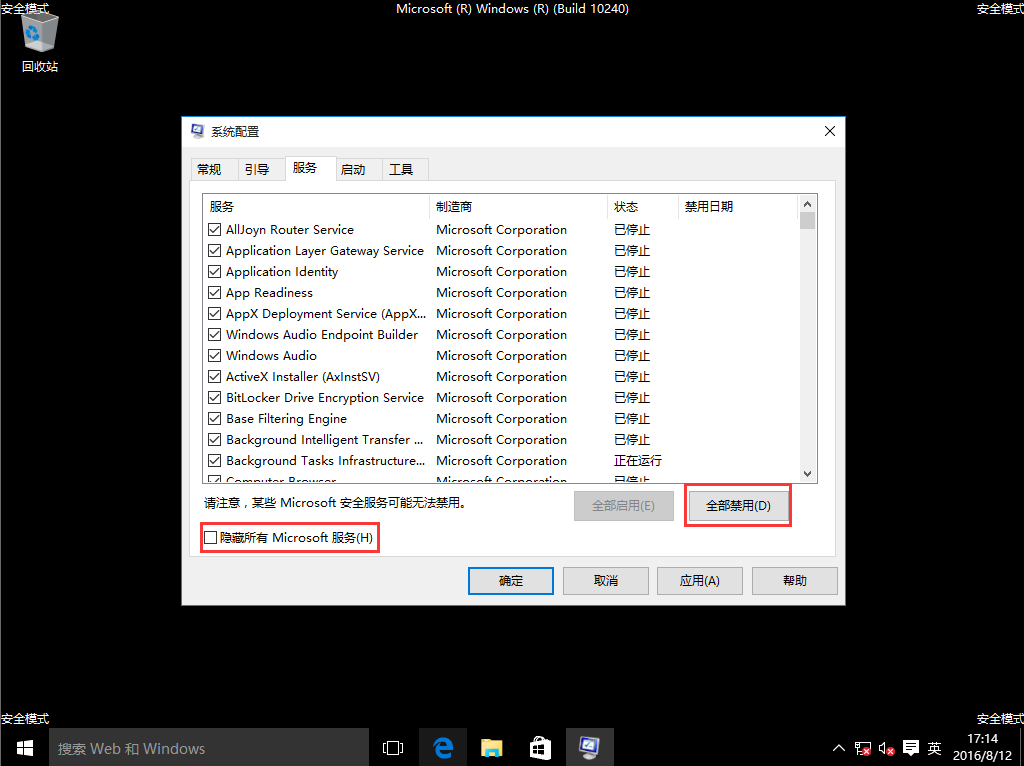Viewport: 1024px width, 766px height.
Task: Sort by the 禁用日期 column header
Action: tap(738, 206)
